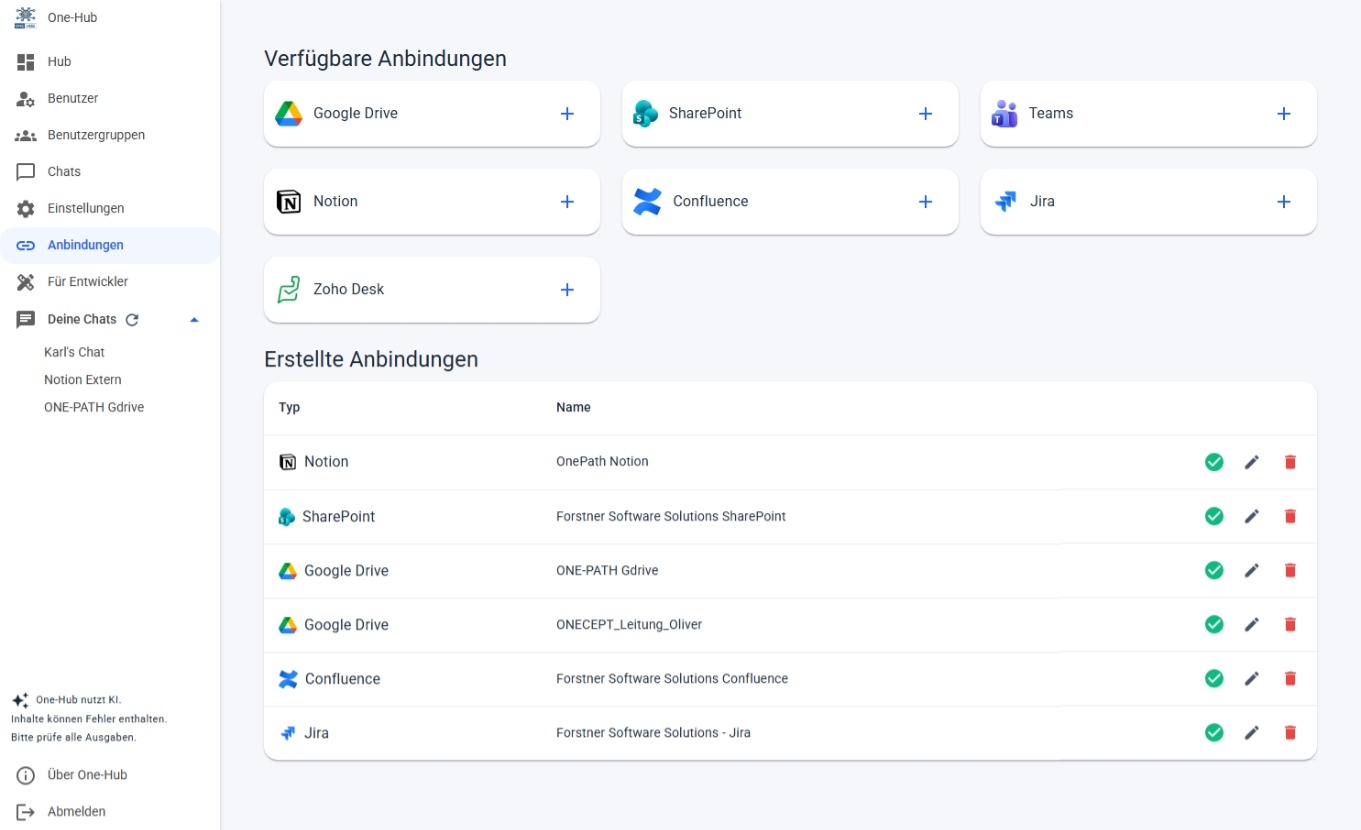Delete the ONECEPT_Leitung_Oliver connection using the trash icon

[x=1290, y=624]
